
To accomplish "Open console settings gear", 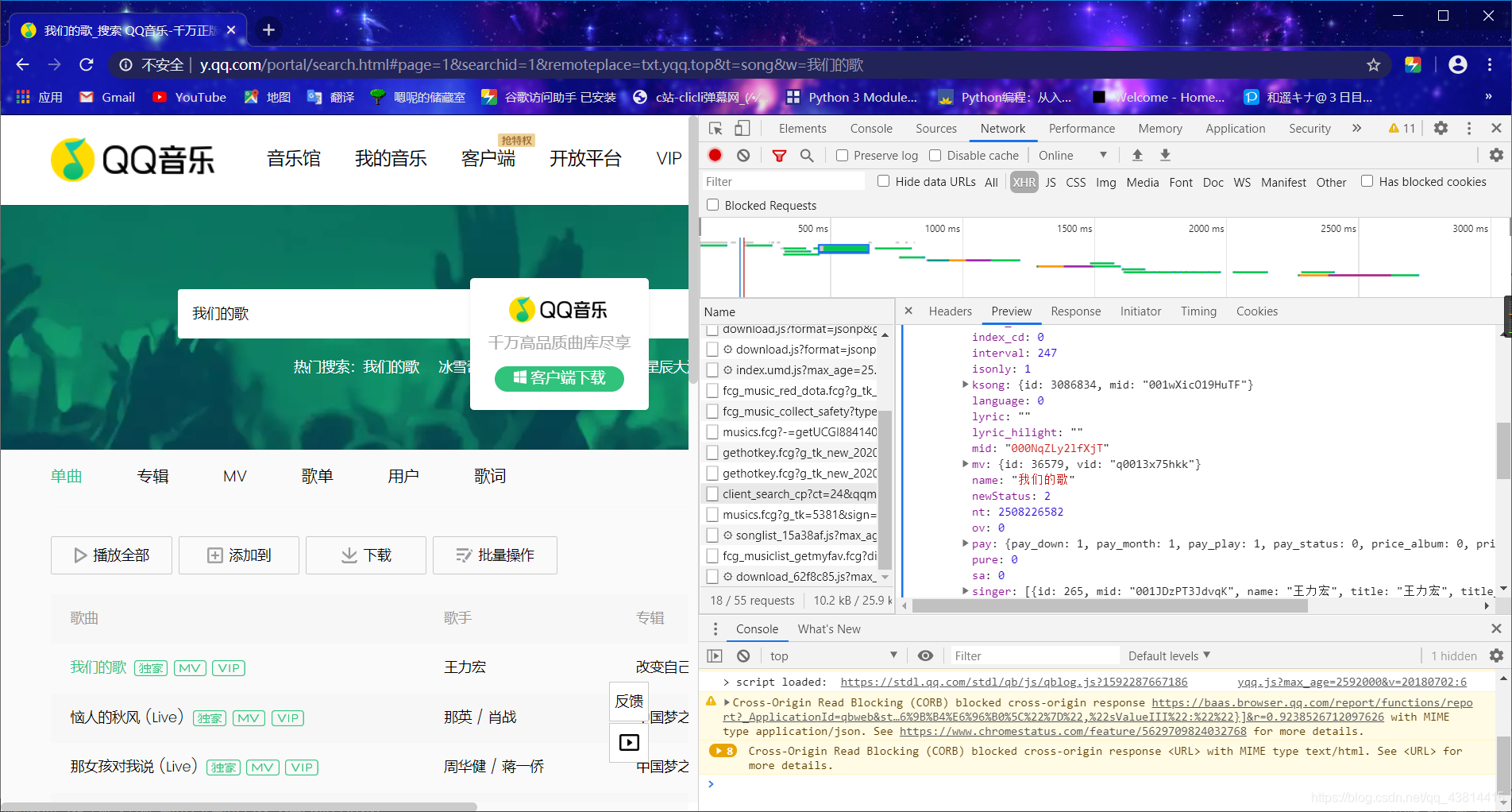I will coord(1496,656).
